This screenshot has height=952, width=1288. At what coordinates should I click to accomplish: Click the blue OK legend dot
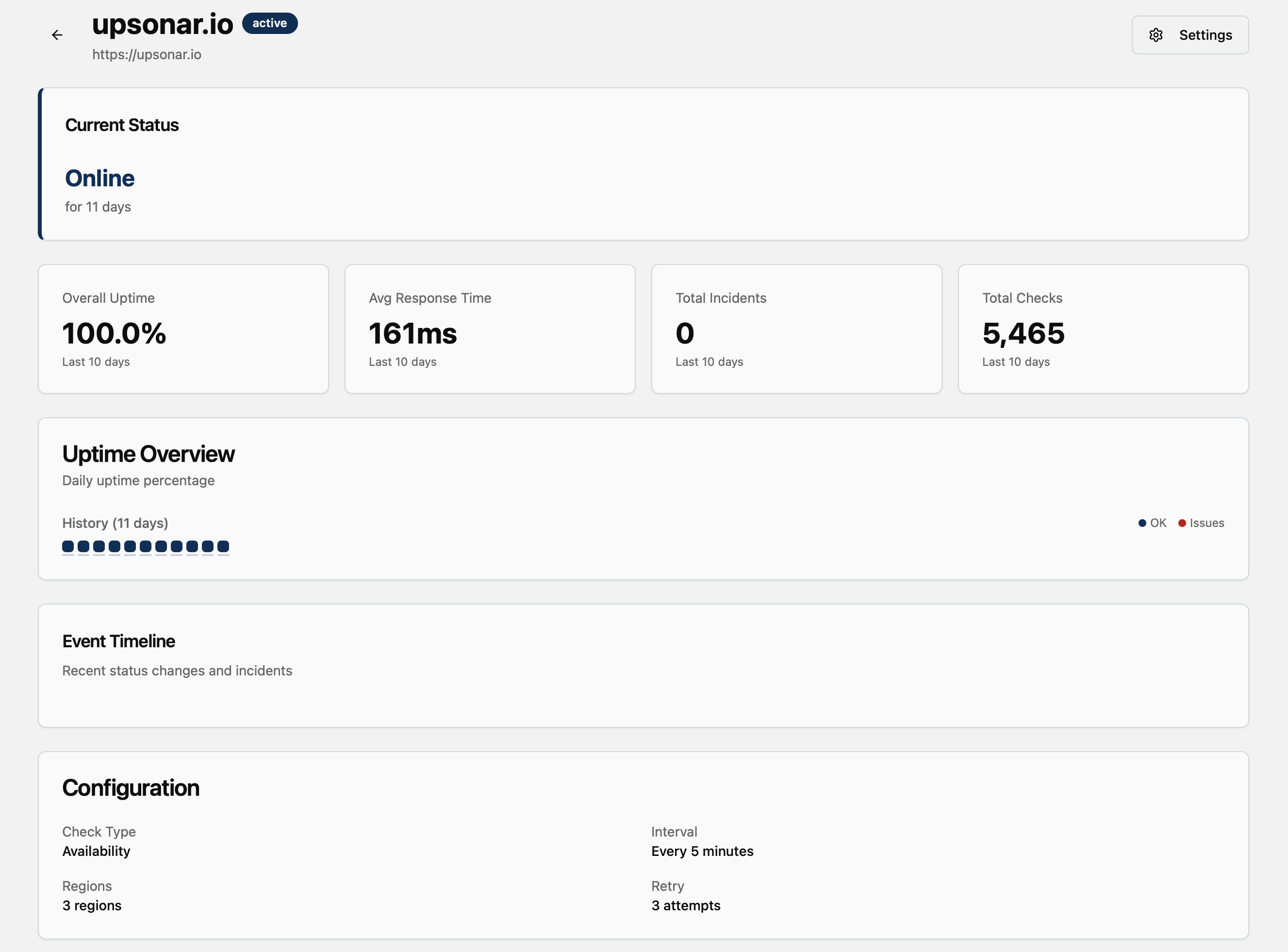[1141, 523]
